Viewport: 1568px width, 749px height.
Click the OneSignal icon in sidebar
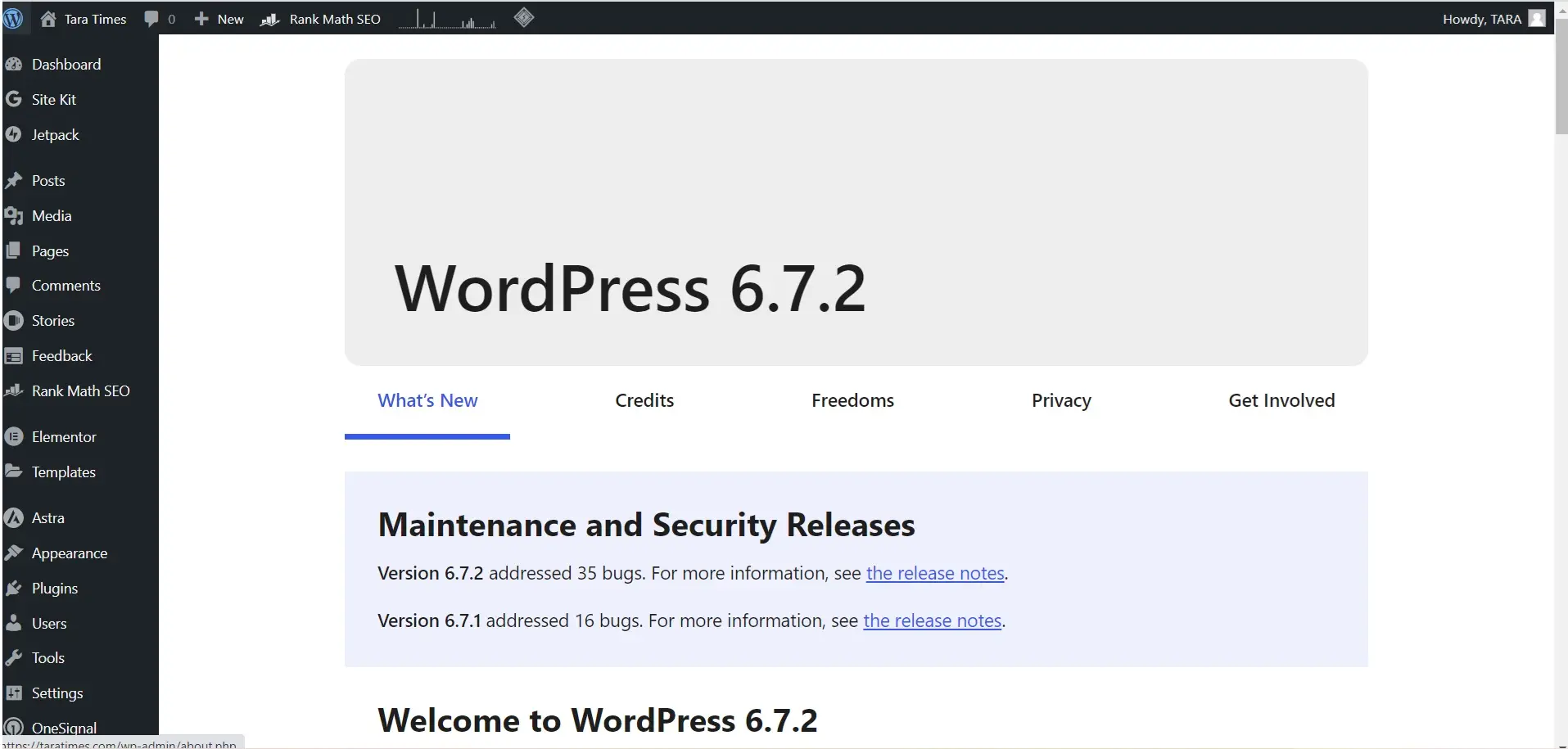pos(14,727)
